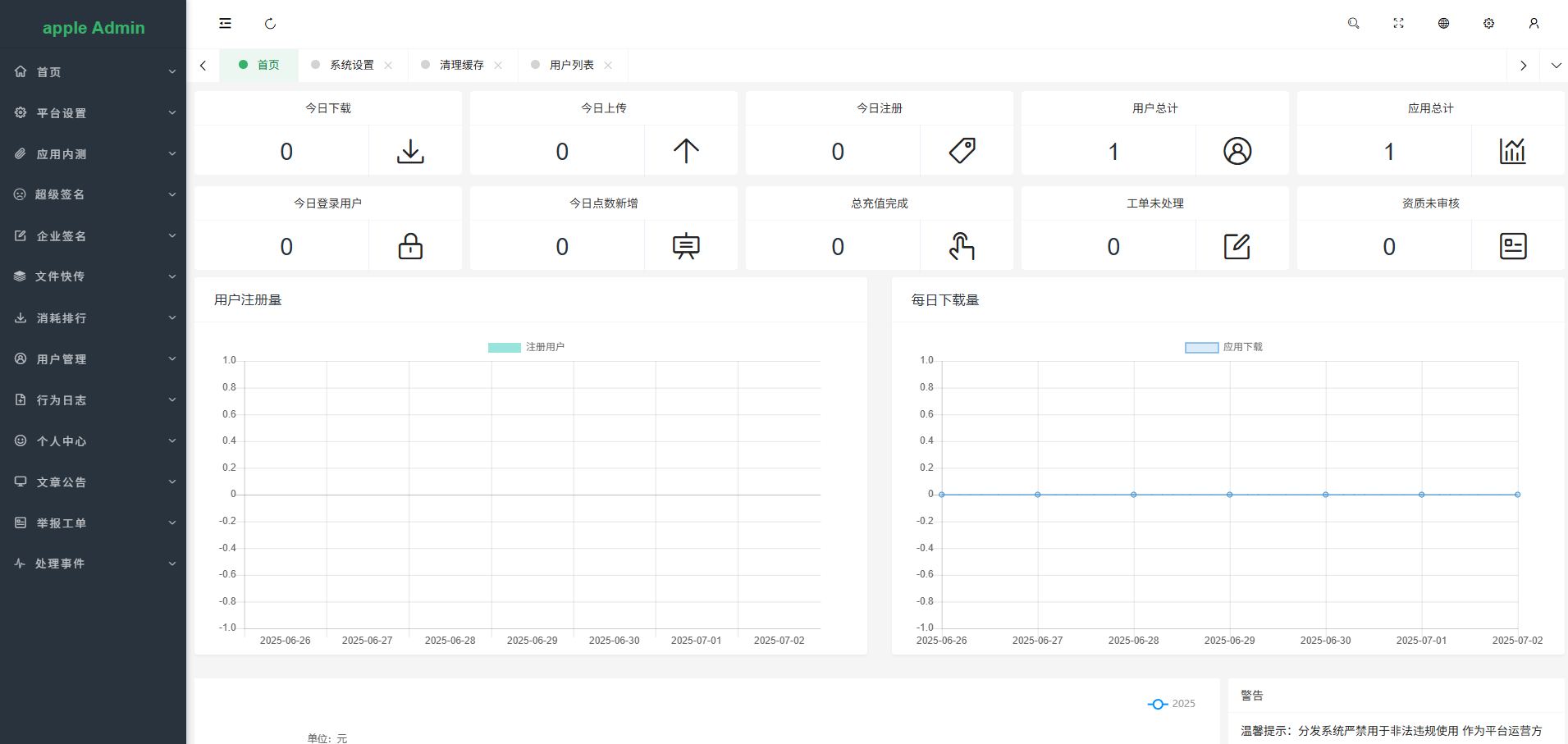Click the 警告 panel heading
Image resolution: width=1568 pixels, height=744 pixels.
click(x=1252, y=696)
